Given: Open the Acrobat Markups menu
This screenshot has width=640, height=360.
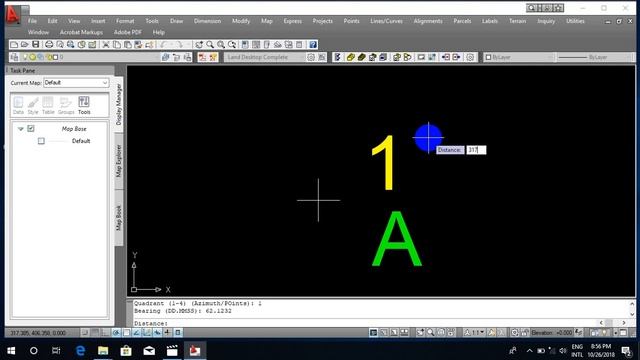Looking at the screenshot, I should (x=81, y=32).
